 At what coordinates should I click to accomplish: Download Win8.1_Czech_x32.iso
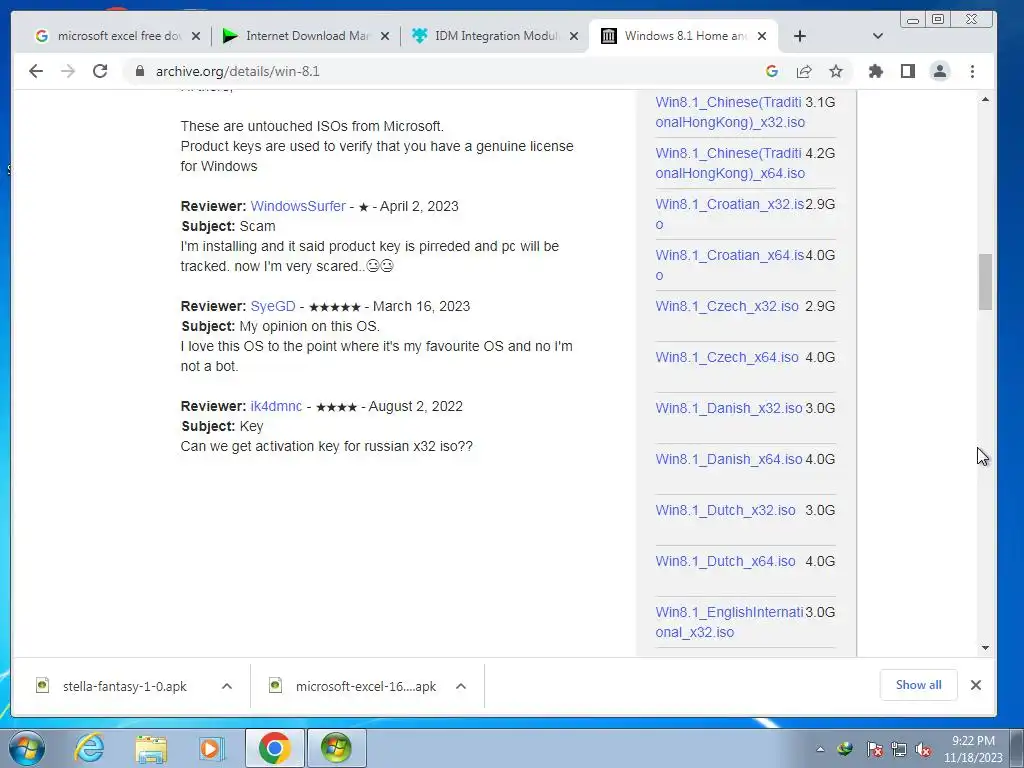727,306
